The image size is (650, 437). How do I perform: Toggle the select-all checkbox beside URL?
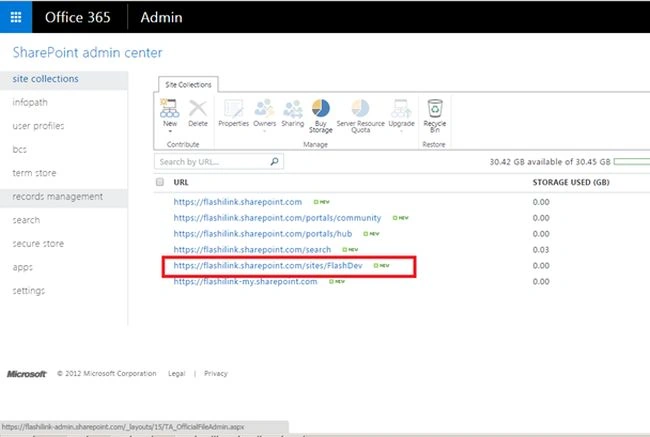[160, 182]
